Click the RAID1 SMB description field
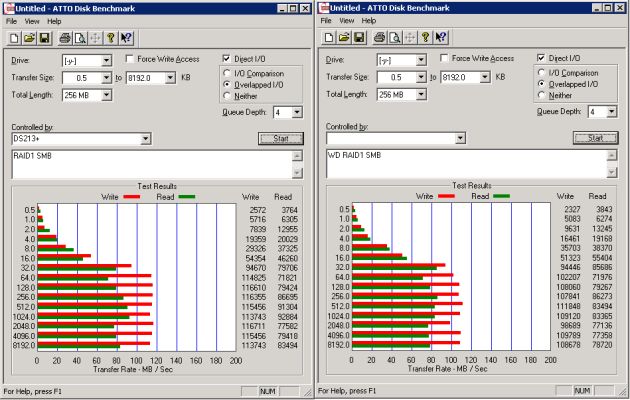The height and width of the screenshot is (400, 630). pyautogui.click(x=153, y=165)
